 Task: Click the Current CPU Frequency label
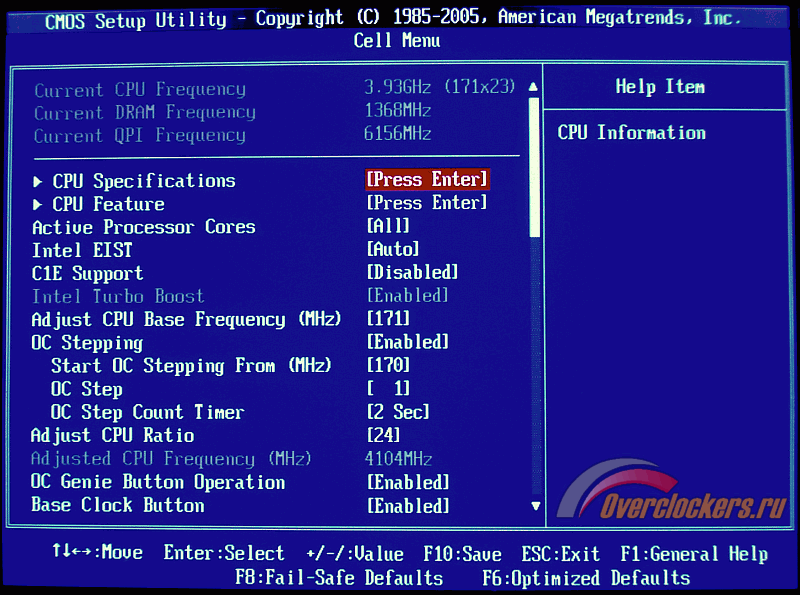coord(140,90)
